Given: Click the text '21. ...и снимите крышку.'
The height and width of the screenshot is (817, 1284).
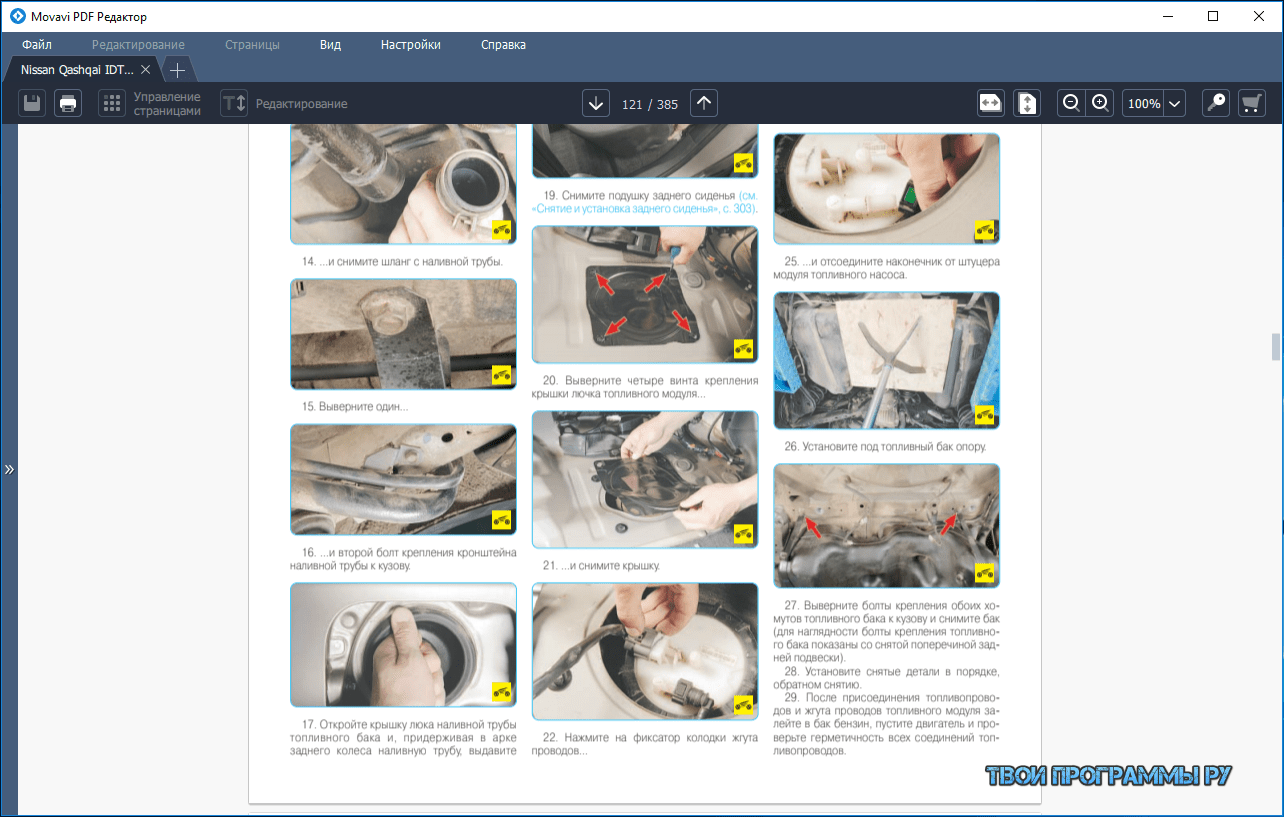Looking at the screenshot, I should tap(601, 565).
